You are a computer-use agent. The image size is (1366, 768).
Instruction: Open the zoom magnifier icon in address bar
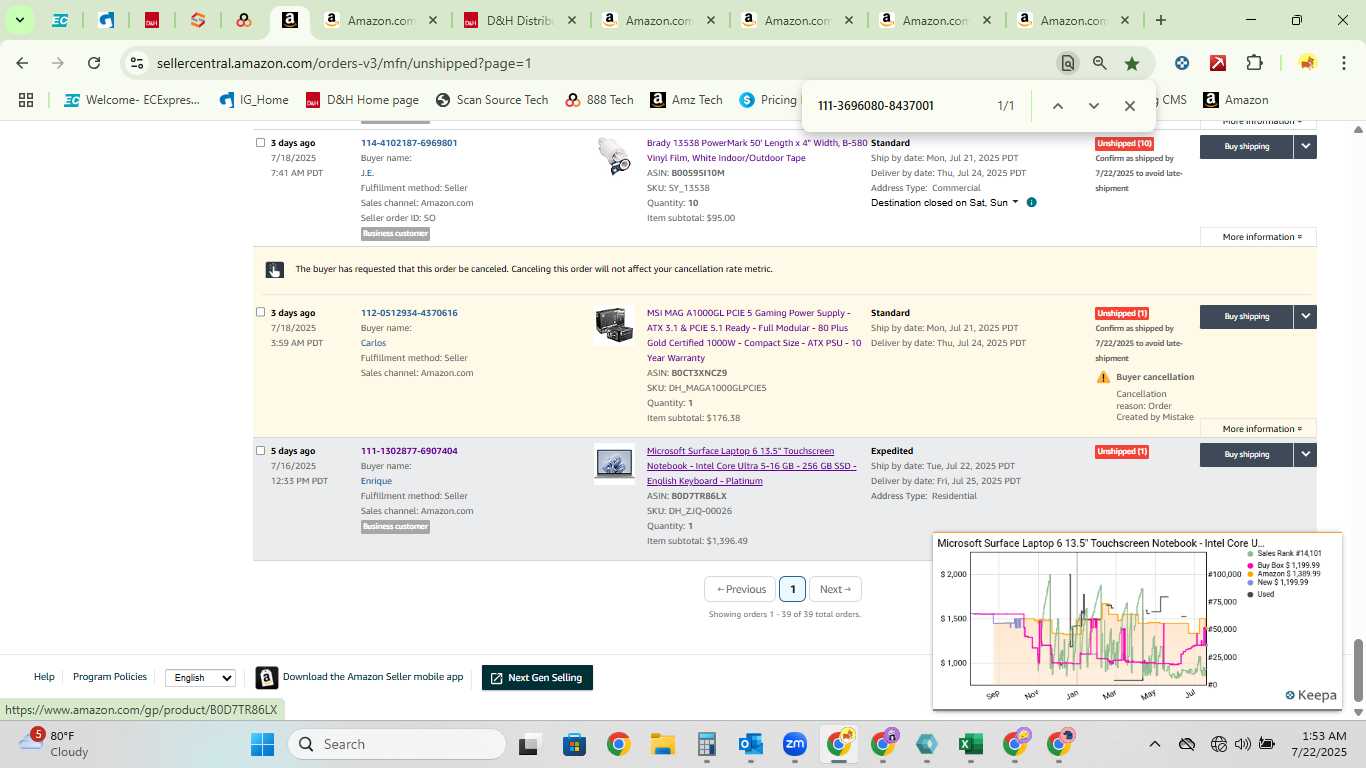pyautogui.click(x=1100, y=63)
